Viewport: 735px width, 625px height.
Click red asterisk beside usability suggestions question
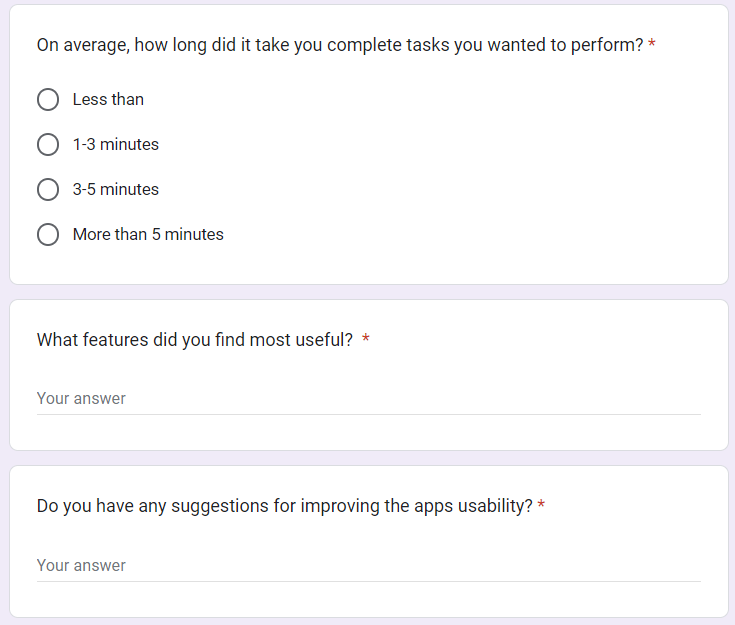tap(541, 506)
